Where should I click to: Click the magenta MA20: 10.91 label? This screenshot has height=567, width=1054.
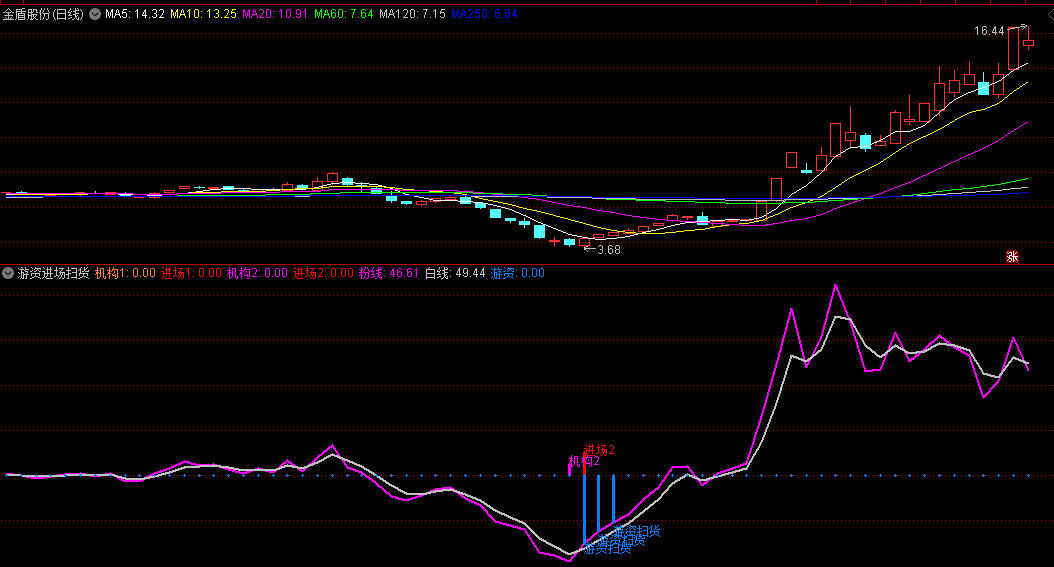click(x=275, y=15)
